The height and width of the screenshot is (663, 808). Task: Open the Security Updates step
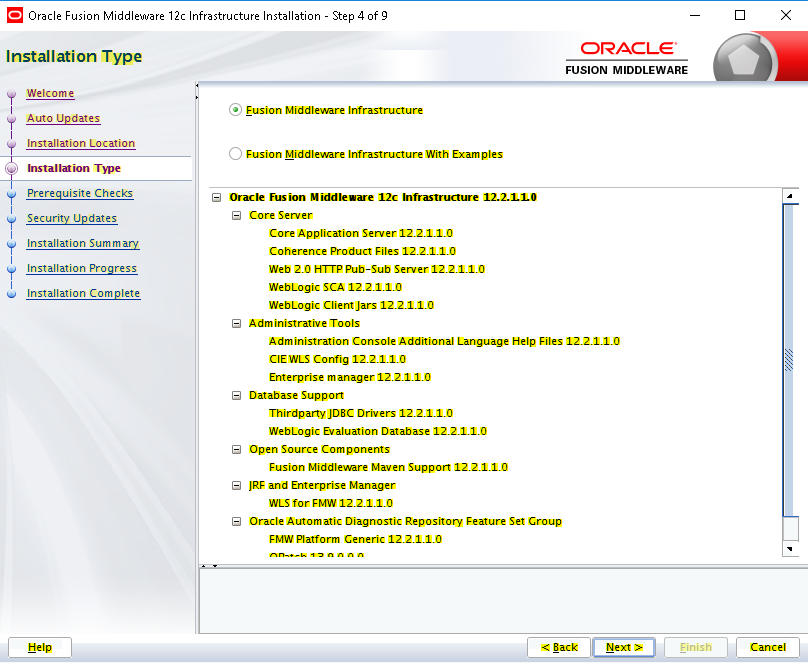point(72,218)
